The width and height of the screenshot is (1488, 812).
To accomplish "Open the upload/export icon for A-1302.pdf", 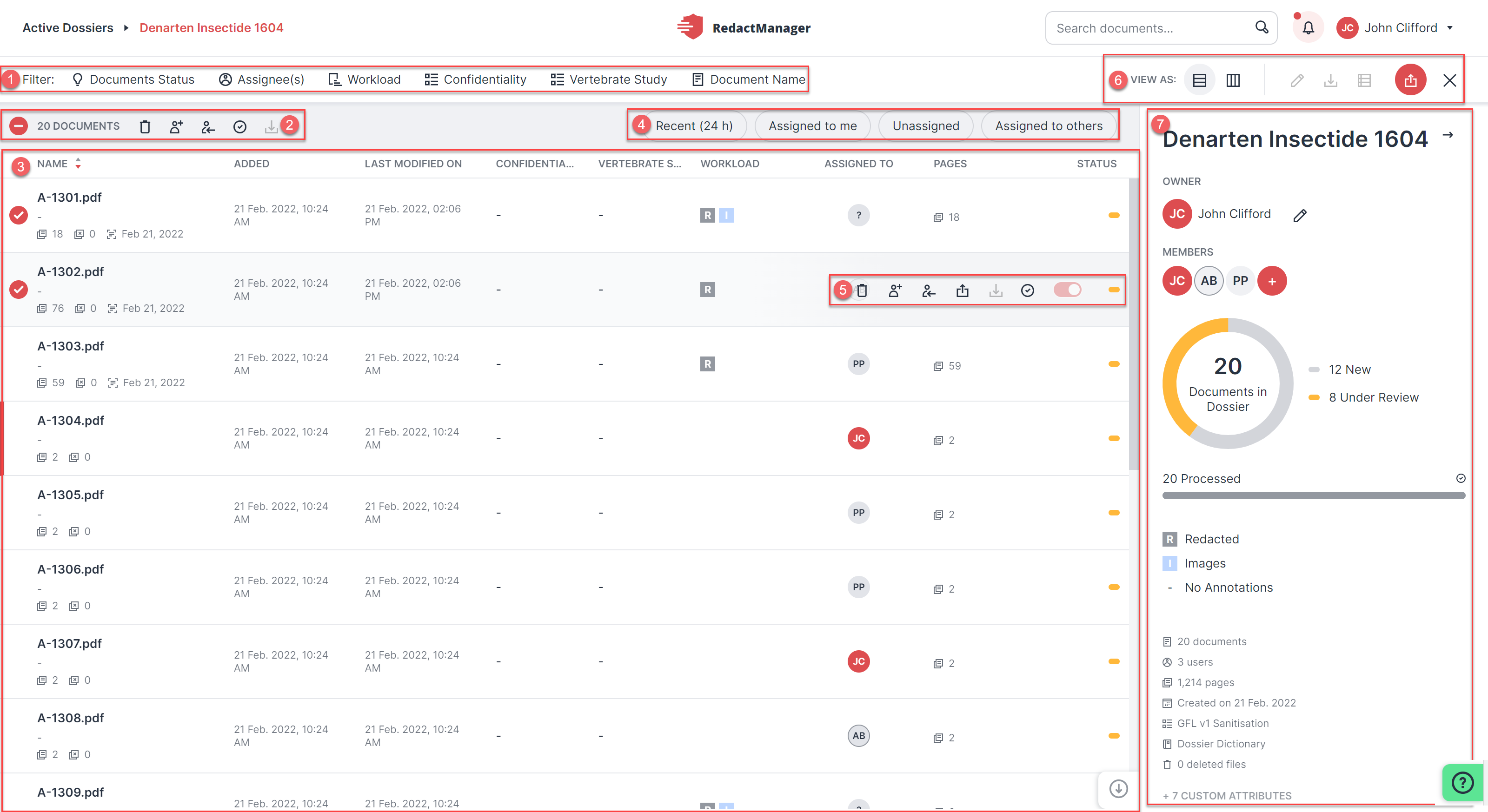I will point(962,290).
